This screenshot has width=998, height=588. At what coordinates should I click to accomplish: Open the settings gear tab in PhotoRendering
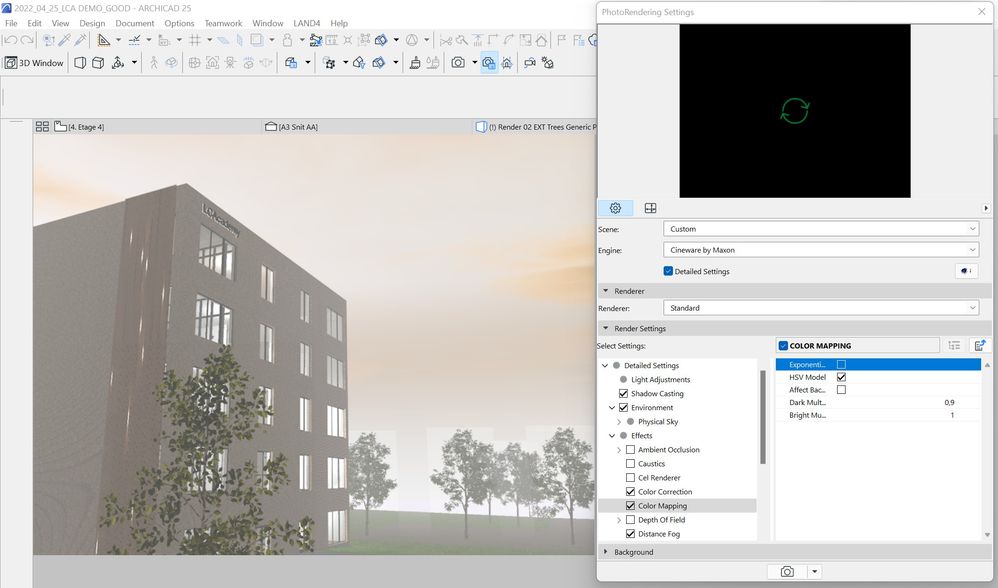pyautogui.click(x=615, y=208)
